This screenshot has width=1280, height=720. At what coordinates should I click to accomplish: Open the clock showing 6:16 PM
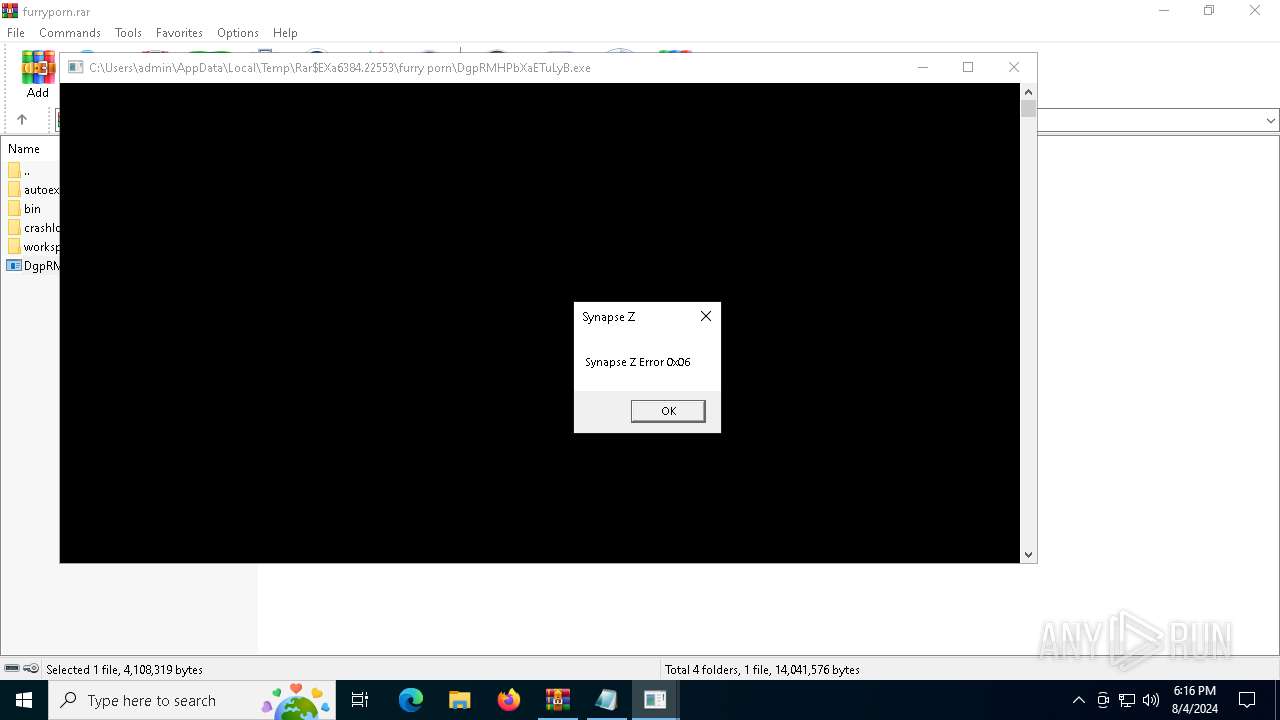click(1194, 700)
